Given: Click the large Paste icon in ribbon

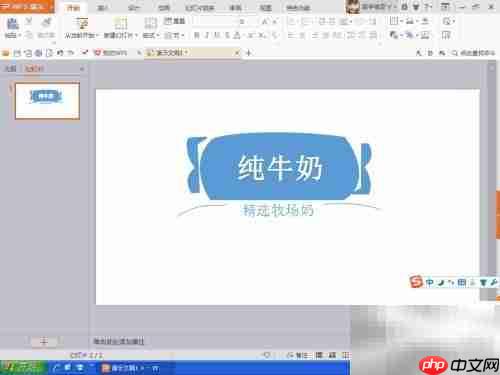Looking at the screenshot, I should point(13,24).
